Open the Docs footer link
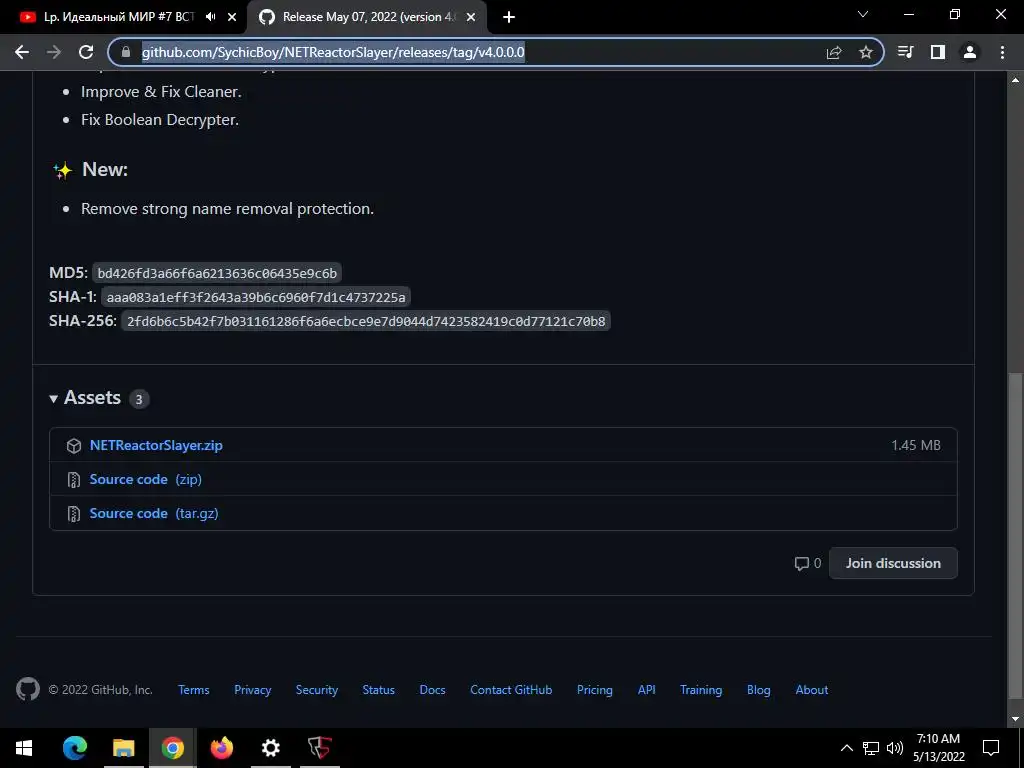 tap(432, 690)
